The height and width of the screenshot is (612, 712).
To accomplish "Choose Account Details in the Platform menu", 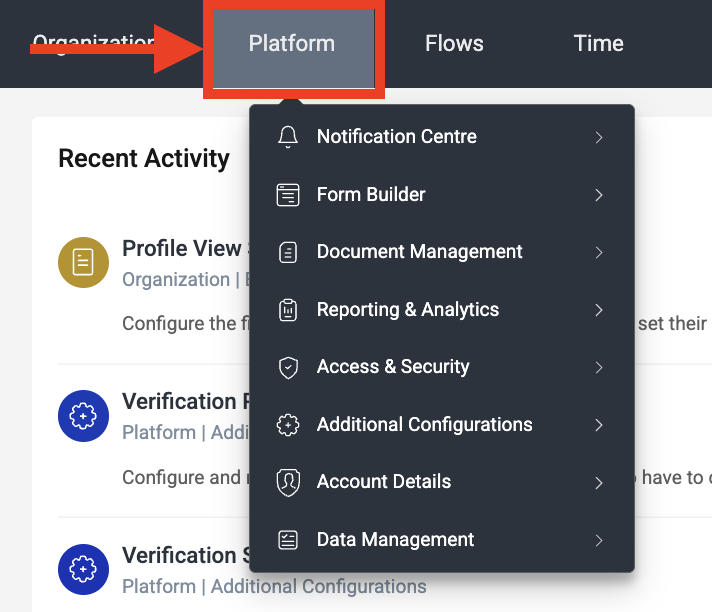I will tap(383, 482).
